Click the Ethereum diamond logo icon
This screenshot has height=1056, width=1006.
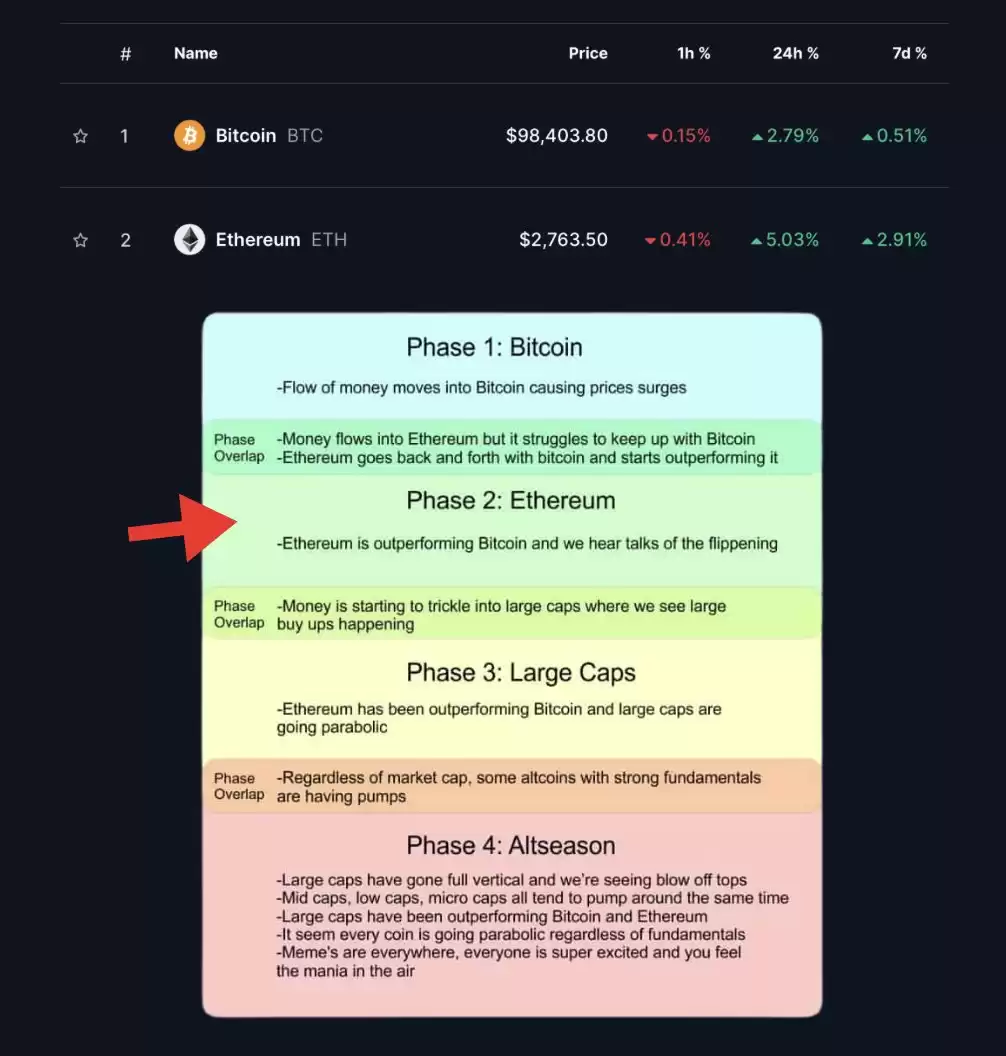[x=190, y=239]
